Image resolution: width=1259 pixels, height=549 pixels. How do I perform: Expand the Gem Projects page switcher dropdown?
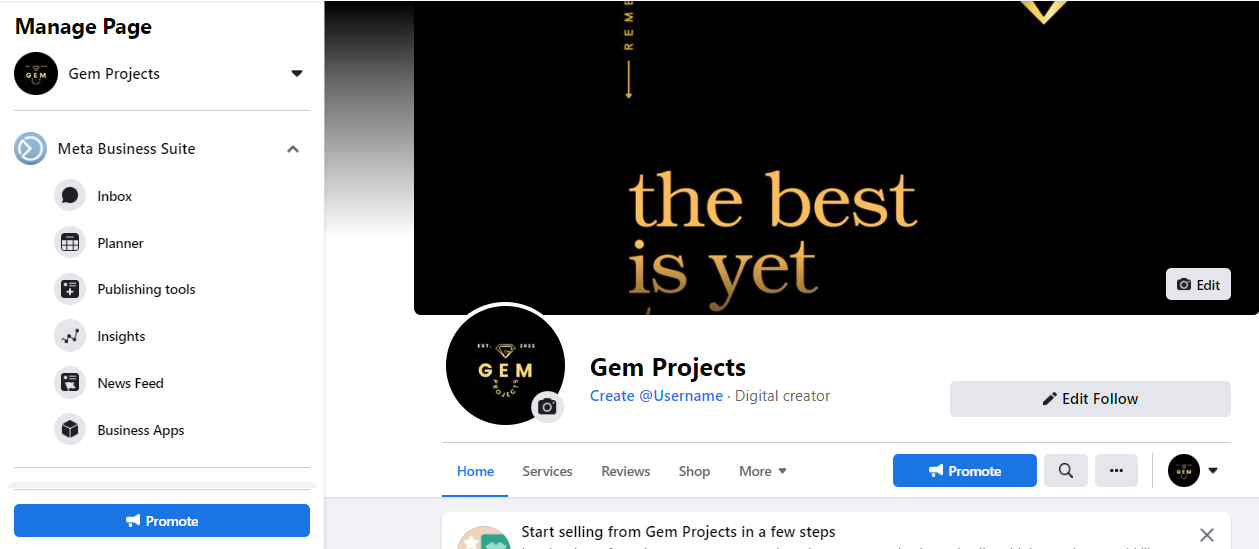tap(297, 74)
